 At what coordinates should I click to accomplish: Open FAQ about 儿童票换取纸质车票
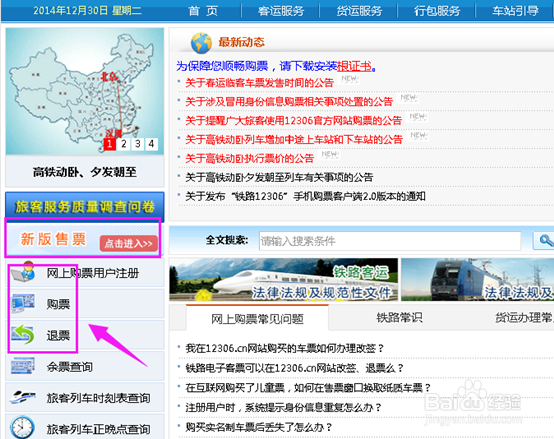point(308,388)
